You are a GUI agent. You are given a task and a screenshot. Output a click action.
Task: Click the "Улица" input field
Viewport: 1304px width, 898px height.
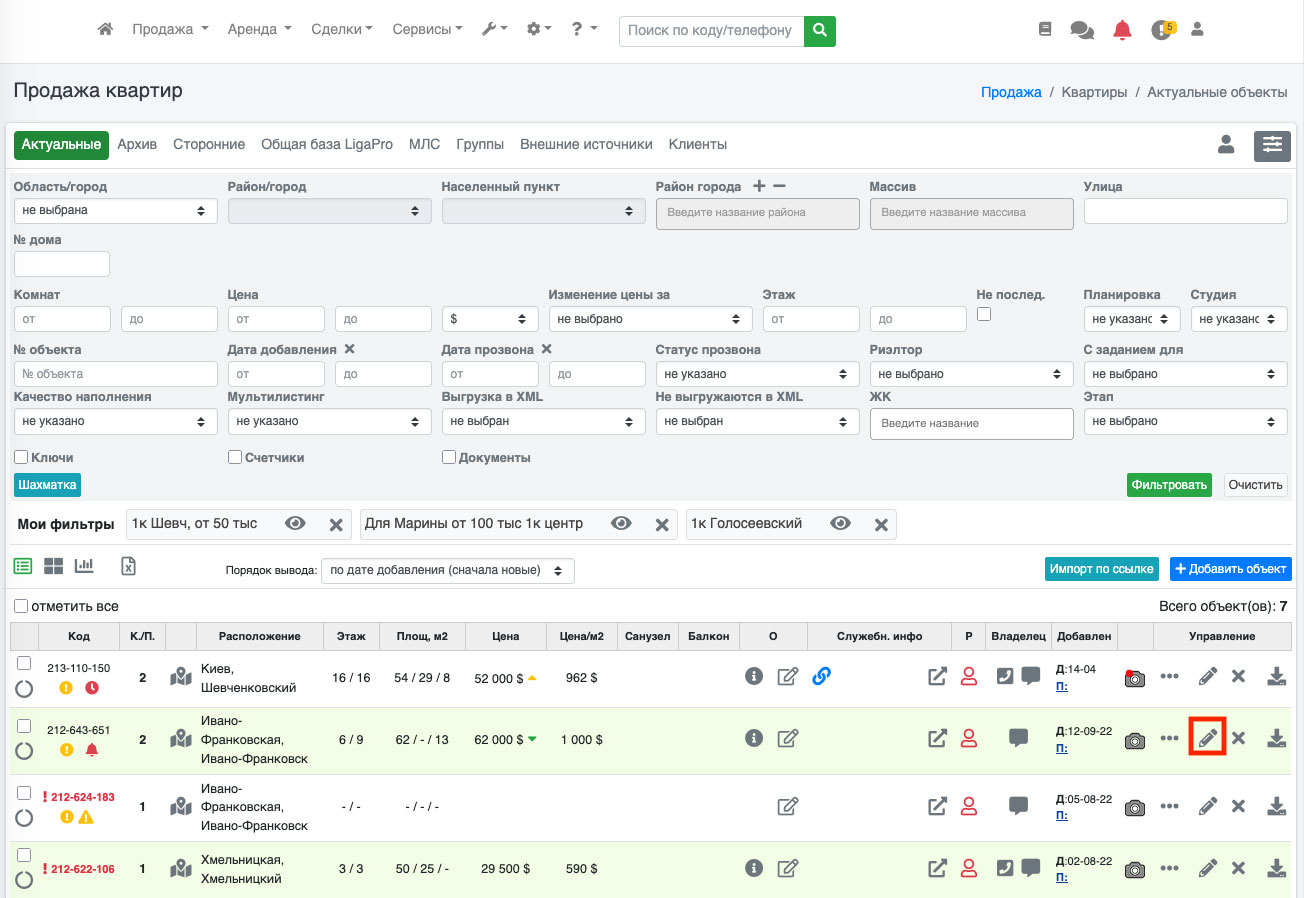click(1185, 211)
